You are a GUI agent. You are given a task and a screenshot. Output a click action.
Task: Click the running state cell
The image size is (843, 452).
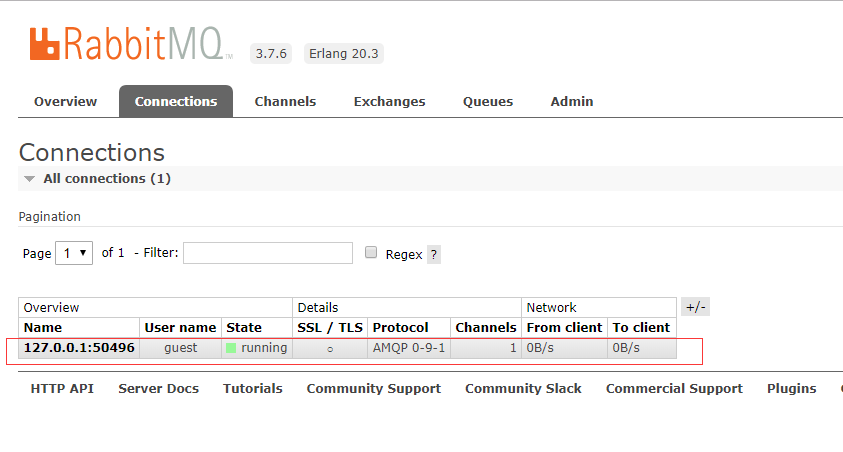(257, 348)
